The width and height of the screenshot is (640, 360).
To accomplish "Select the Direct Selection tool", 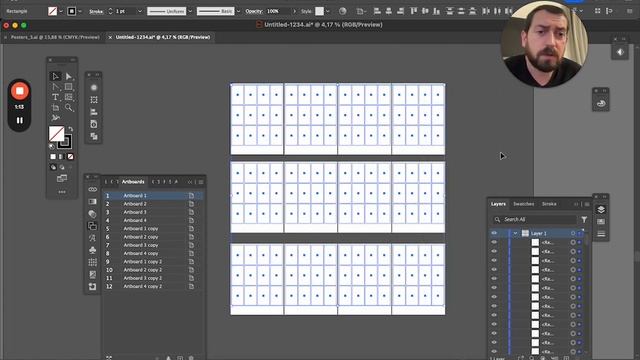I will click(x=69, y=76).
